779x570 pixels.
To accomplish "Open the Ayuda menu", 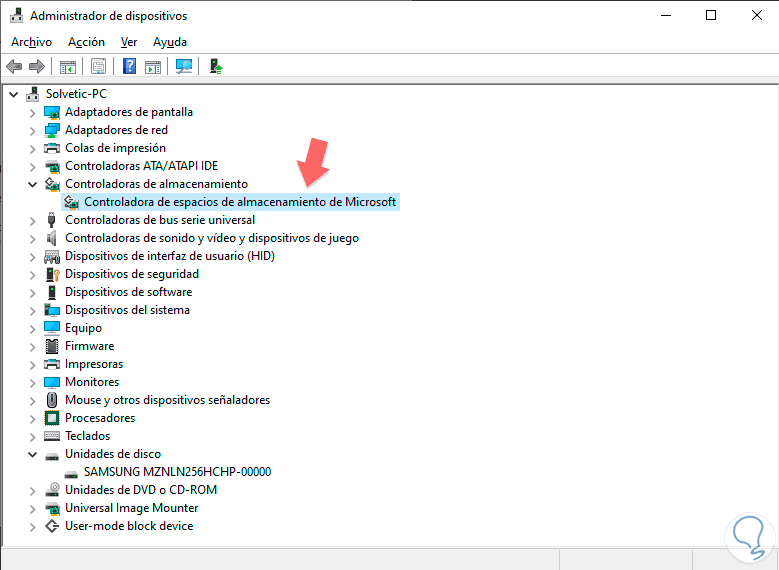I will pos(170,42).
